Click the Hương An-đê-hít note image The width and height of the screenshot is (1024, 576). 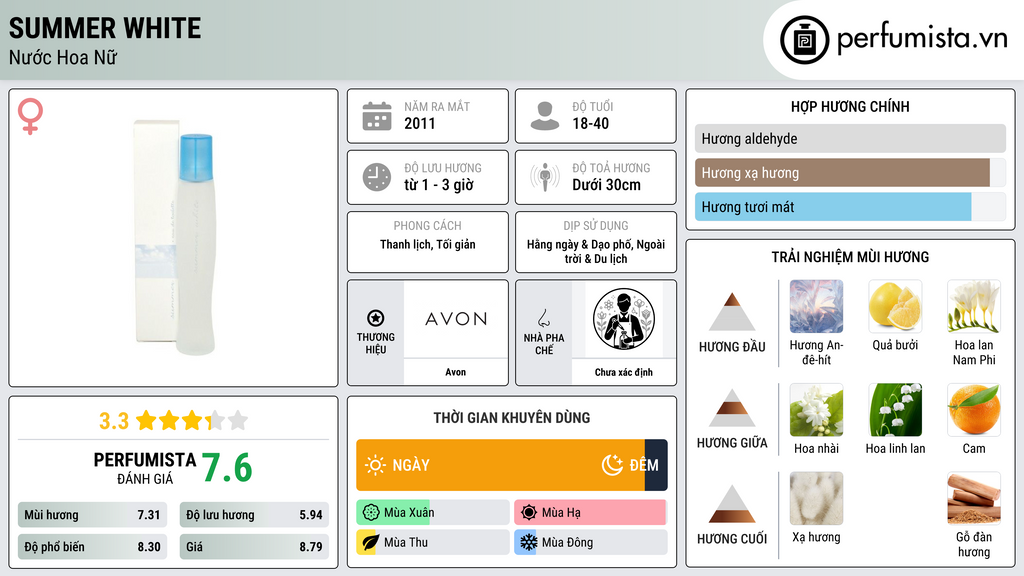coord(816,306)
